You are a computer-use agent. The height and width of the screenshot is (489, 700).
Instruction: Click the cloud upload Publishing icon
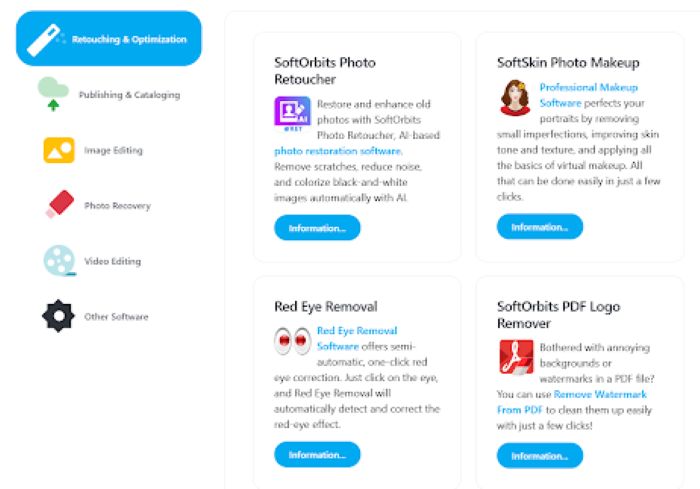pos(53,94)
